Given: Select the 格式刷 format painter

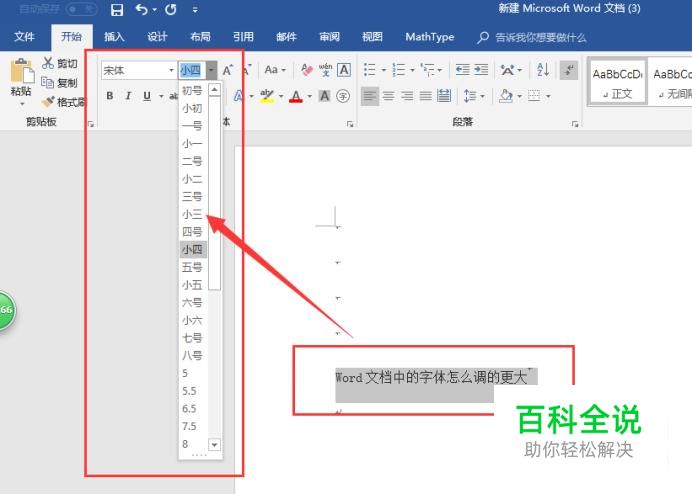Looking at the screenshot, I should pyautogui.click(x=64, y=102).
